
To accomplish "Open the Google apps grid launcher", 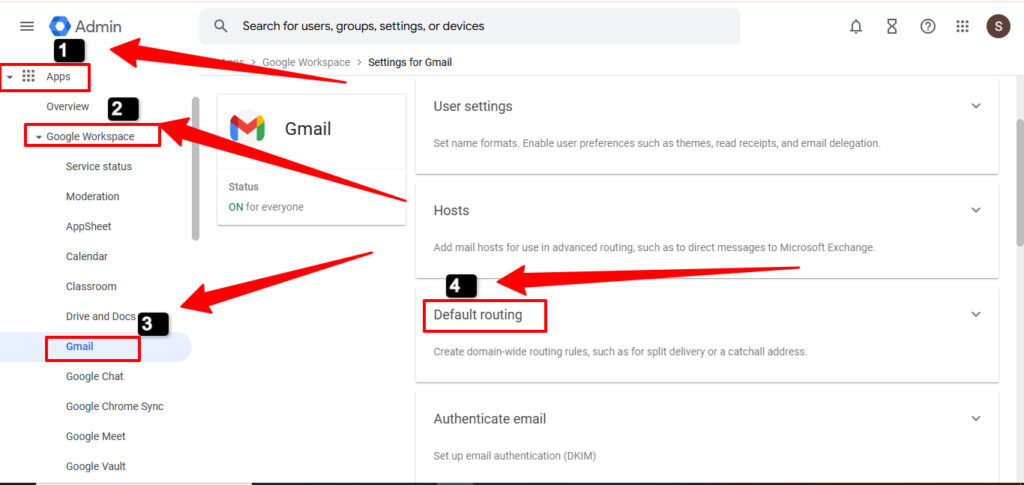I will tap(963, 26).
